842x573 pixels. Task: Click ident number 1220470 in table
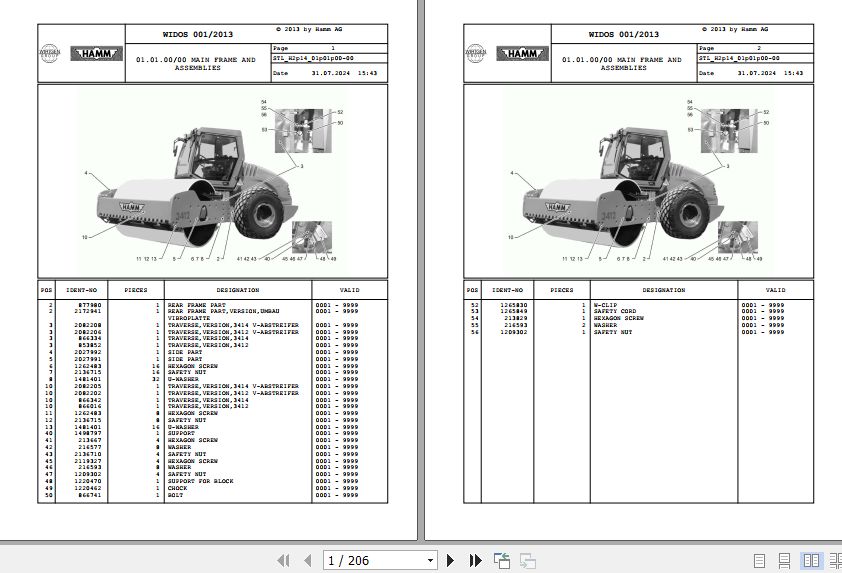click(88, 481)
